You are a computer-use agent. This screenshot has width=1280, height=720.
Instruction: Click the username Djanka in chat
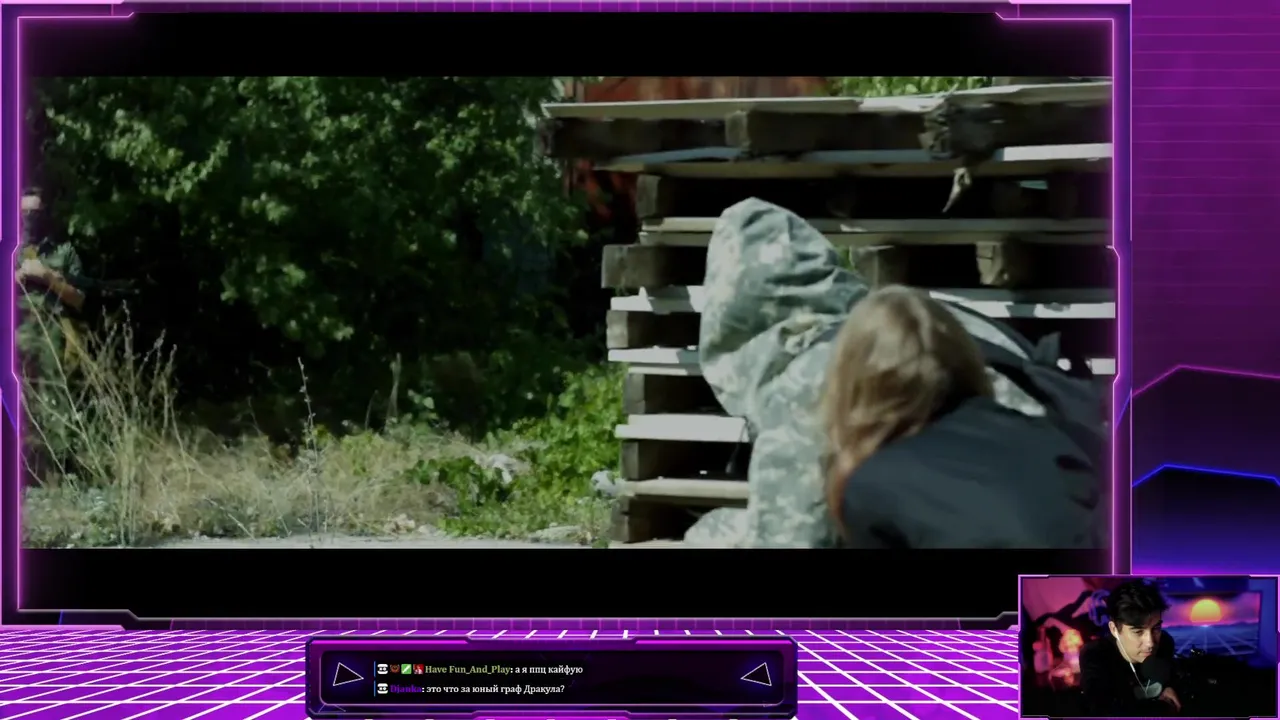[405, 689]
